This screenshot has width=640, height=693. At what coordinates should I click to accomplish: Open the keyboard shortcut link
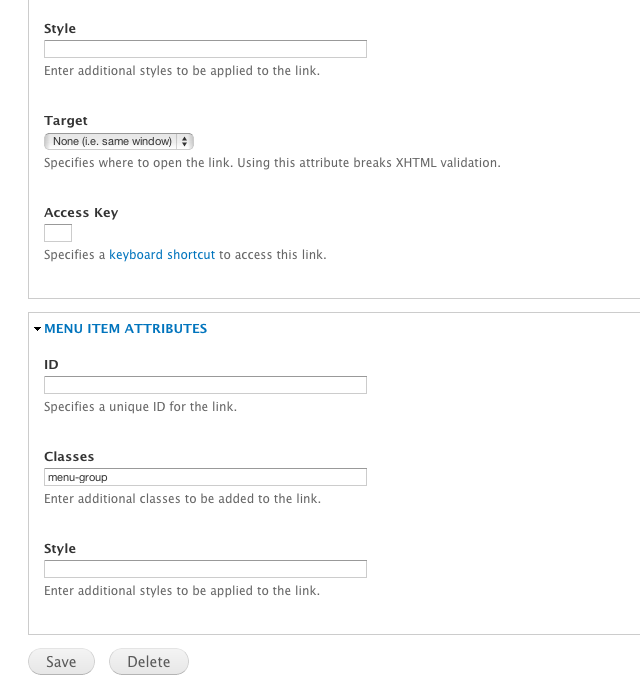(162, 255)
